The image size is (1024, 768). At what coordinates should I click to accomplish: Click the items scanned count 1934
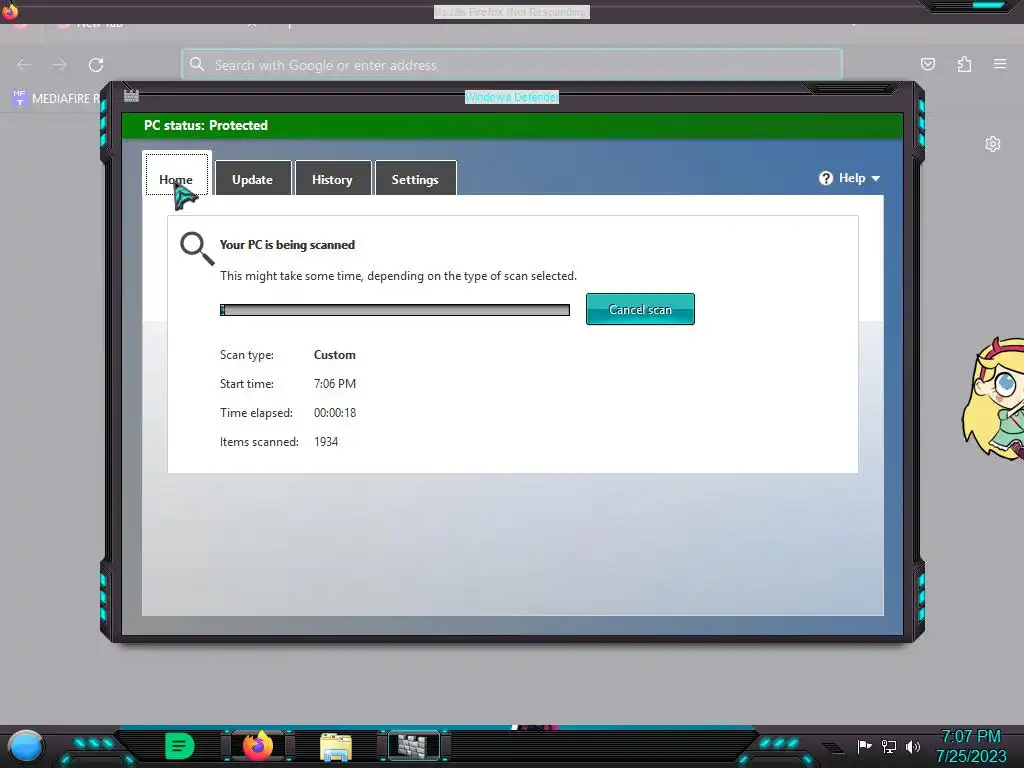[326, 442]
